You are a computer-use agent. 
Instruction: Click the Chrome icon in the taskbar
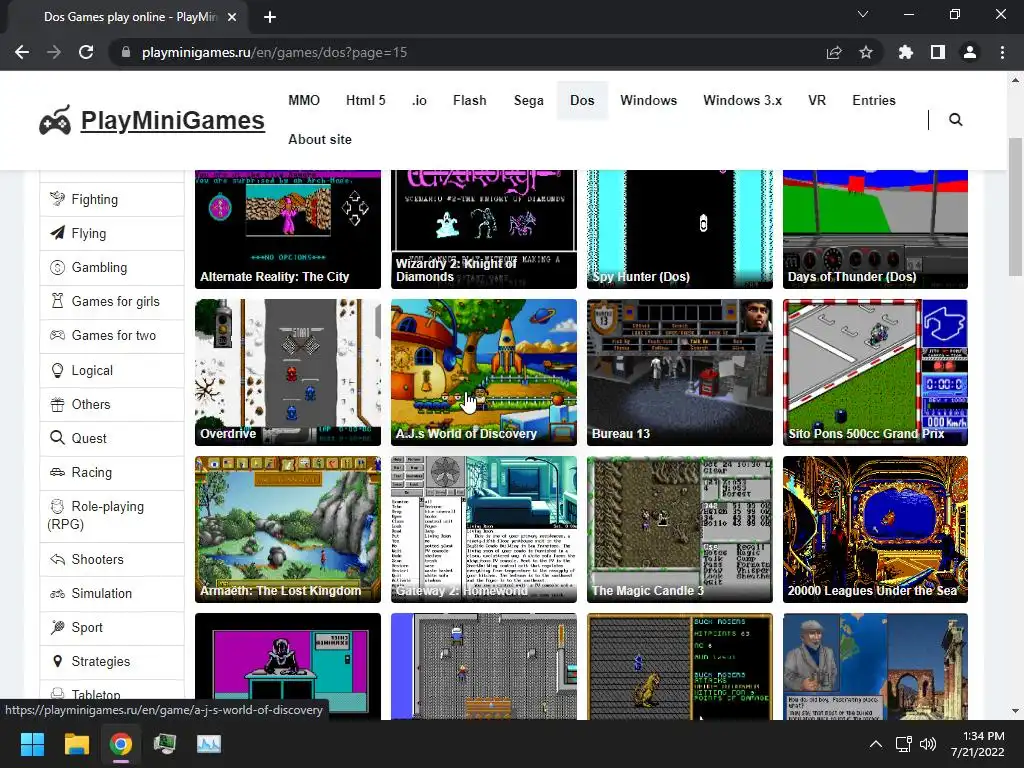coord(121,744)
